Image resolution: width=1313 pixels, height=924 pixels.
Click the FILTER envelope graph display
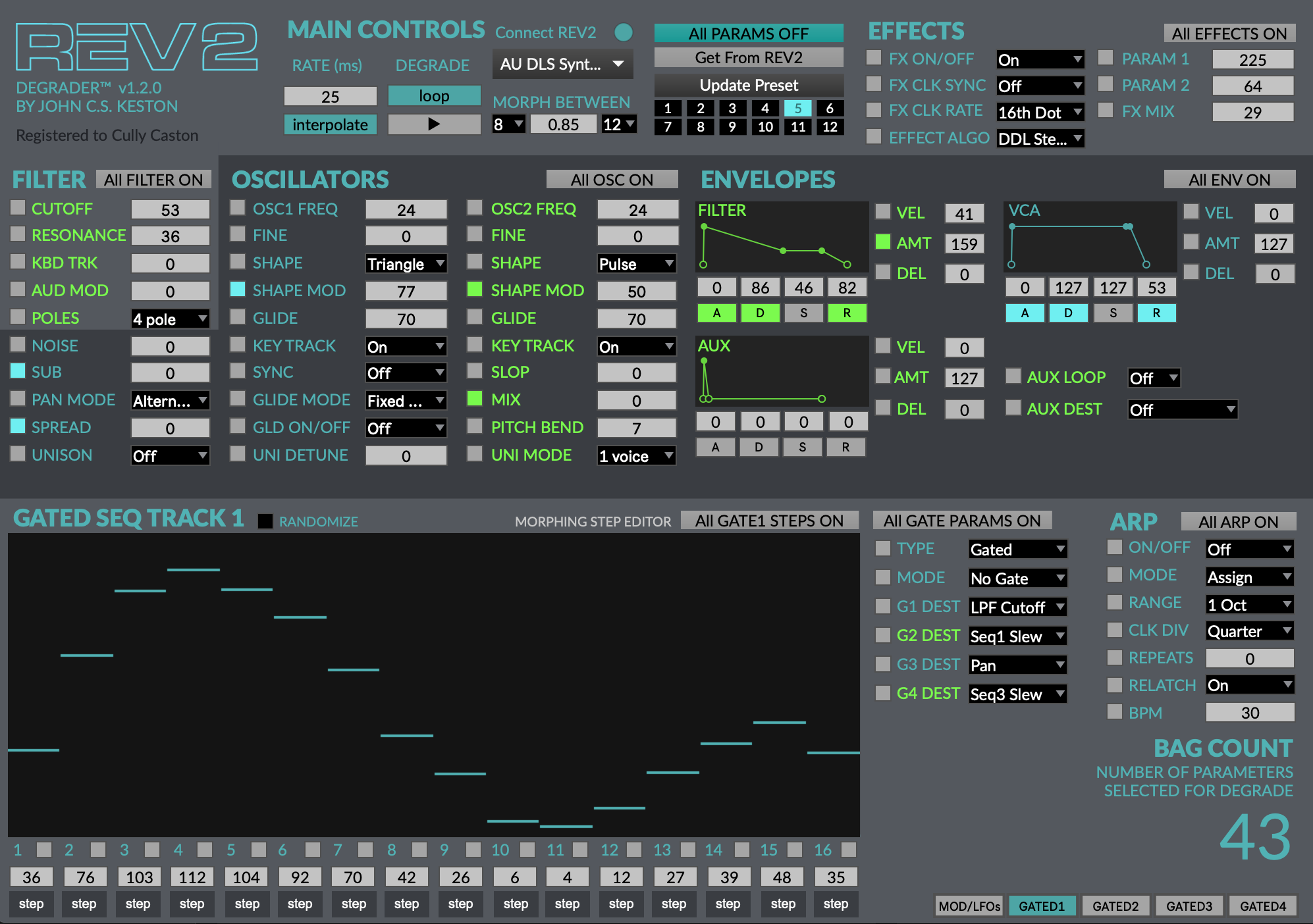tap(782, 237)
